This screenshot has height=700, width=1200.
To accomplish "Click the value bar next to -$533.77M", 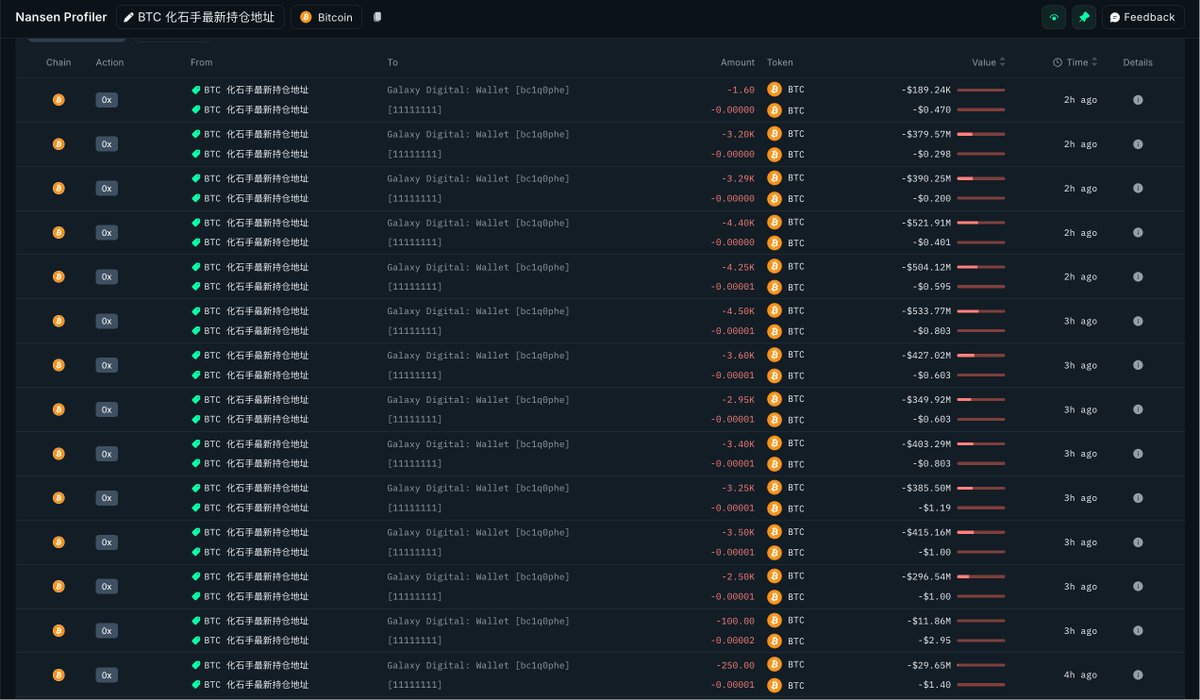I will click(x=981, y=311).
